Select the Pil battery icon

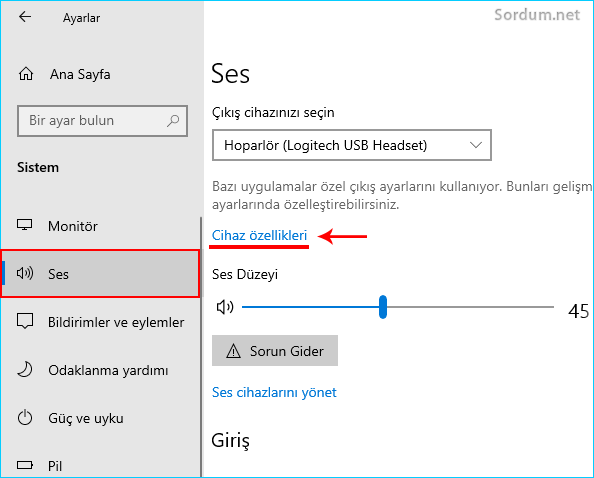[25, 465]
